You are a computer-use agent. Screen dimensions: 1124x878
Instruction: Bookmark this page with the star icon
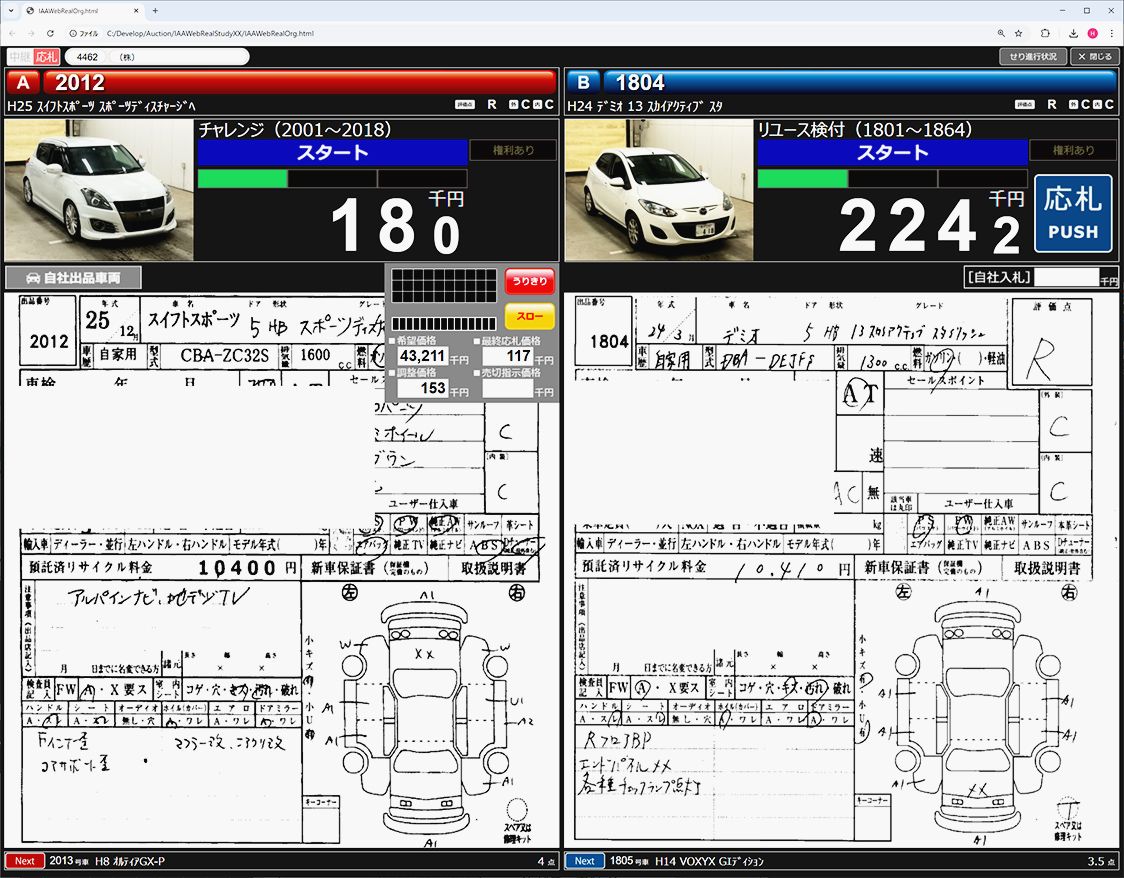click(x=1018, y=33)
